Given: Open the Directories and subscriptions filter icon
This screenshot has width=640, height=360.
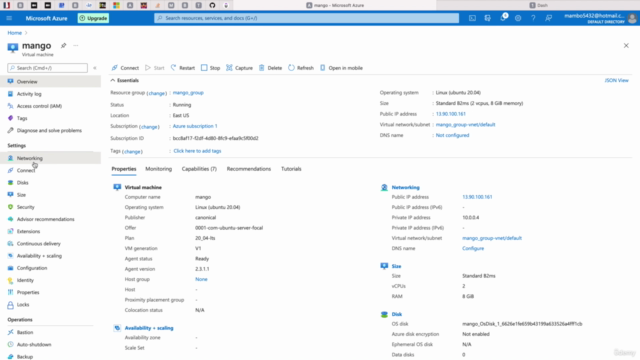Looking at the screenshot, I should pos(487,18).
